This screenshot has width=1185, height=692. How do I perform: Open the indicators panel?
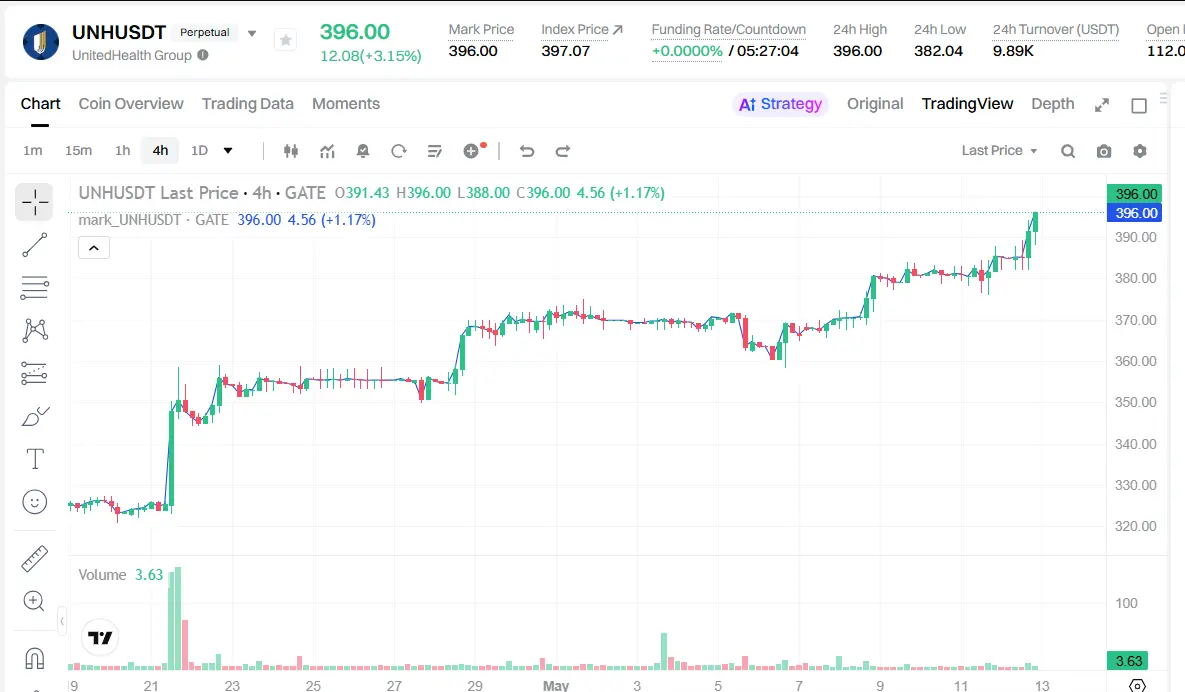pyautogui.click(x=327, y=151)
